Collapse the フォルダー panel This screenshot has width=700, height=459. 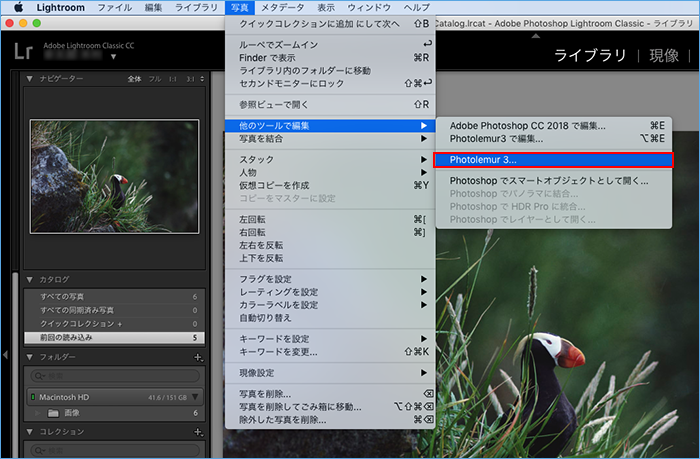point(29,357)
